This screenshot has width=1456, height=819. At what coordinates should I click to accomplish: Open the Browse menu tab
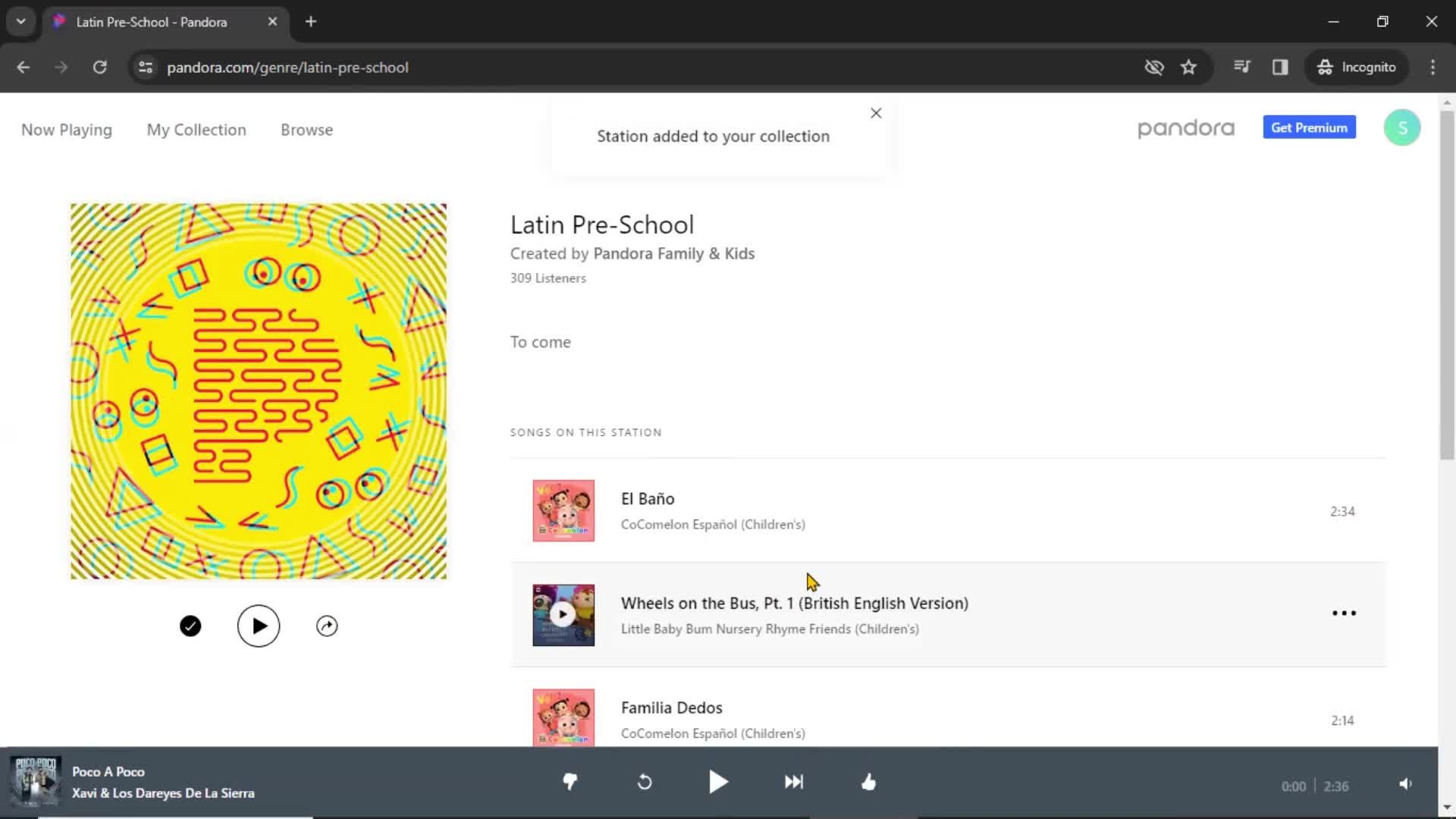[x=306, y=129]
